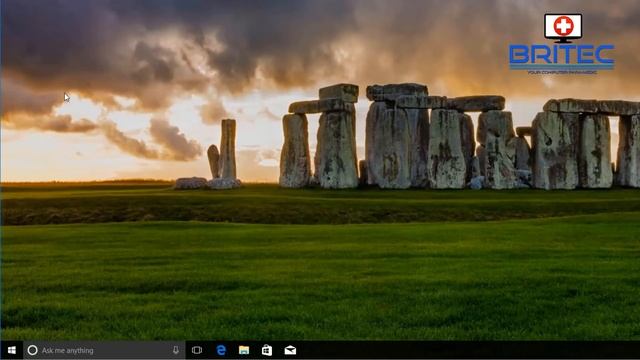Launch Microsoft Edge from taskbar
The image size is (640, 360).
(x=221, y=350)
